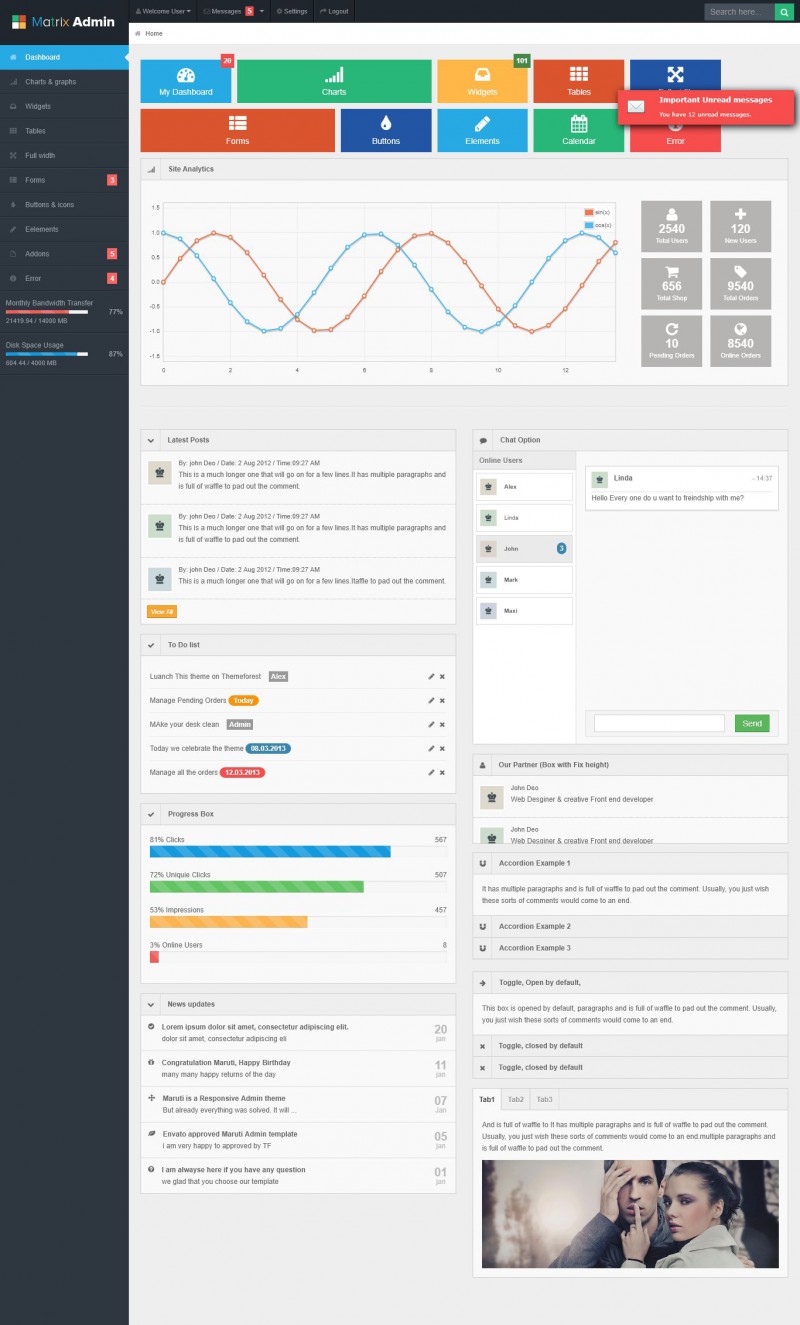Open the Buttons droplet tile
Viewport: 800px width, 1325px height.
386,130
